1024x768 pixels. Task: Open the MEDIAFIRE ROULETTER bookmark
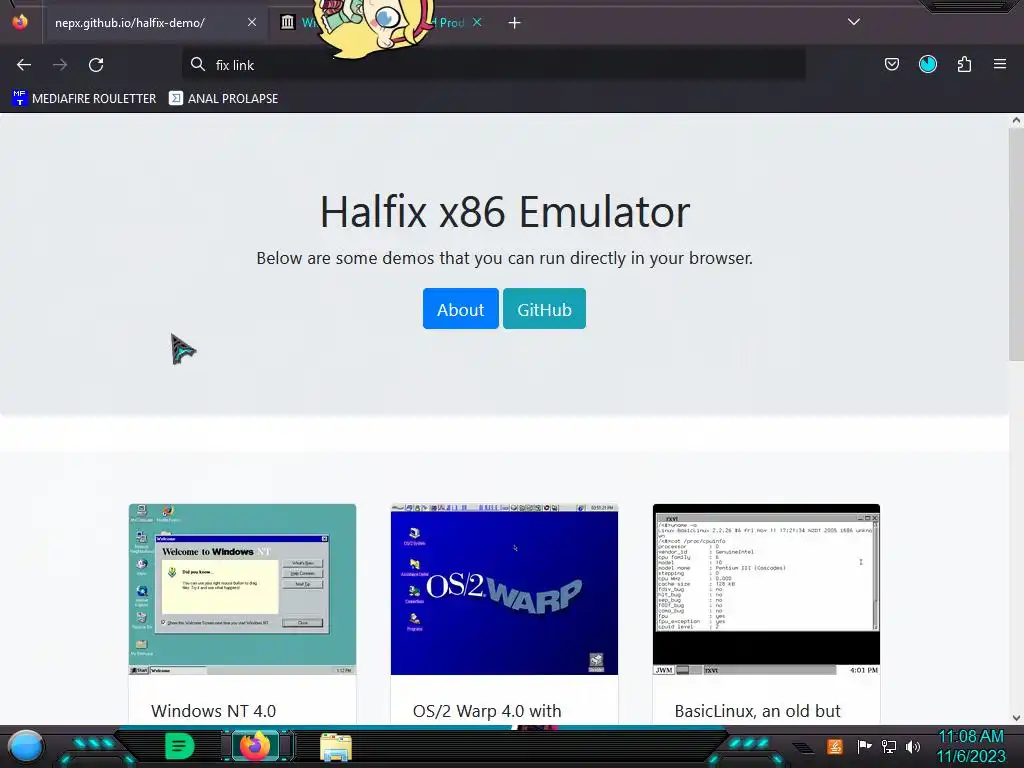pos(84,99)
